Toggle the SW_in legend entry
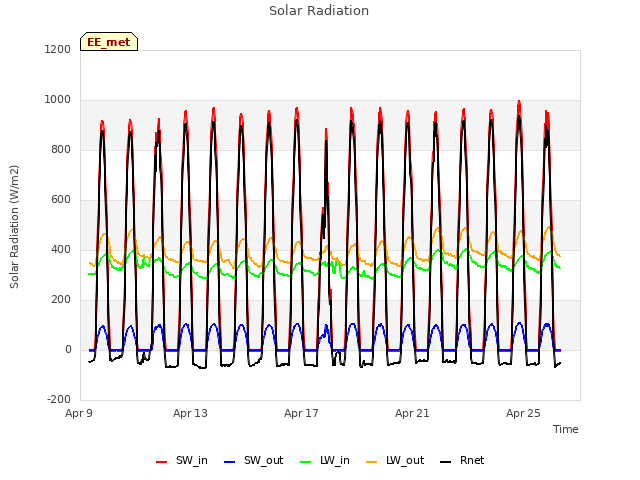Screen dimensions: 640x480 coord(182,461)
